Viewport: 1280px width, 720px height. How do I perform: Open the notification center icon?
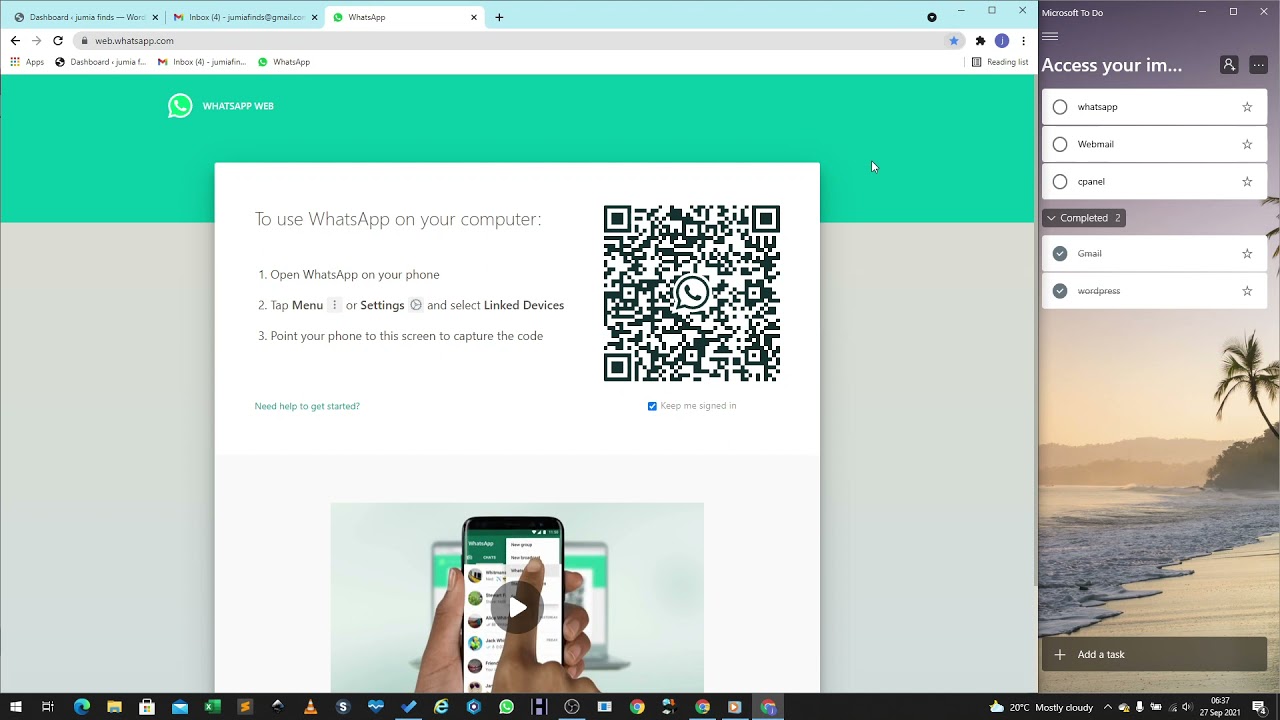[x=1260, y=707]
